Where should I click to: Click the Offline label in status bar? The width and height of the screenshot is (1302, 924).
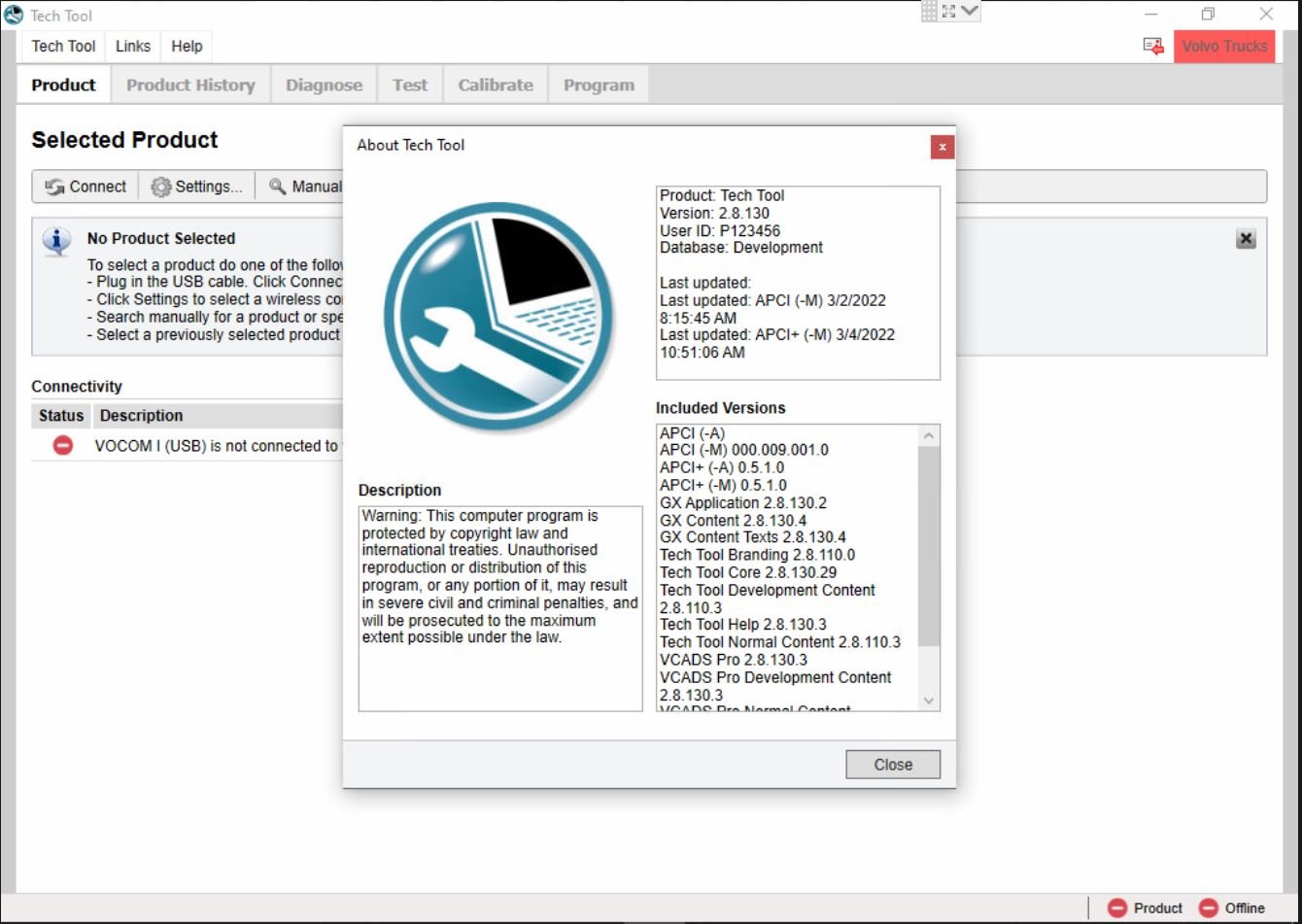pos(1245,908)
